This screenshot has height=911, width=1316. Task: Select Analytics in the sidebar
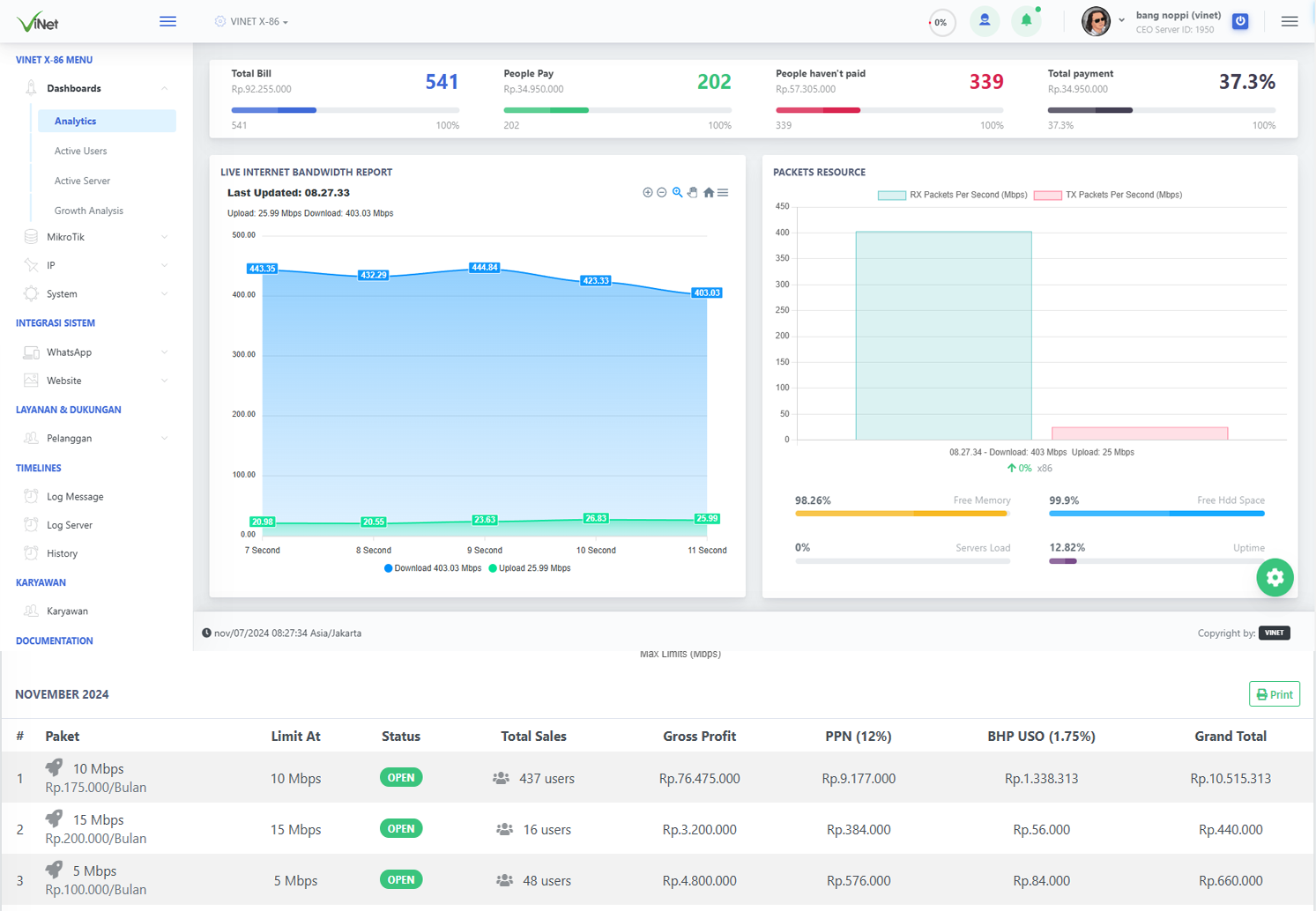click(107, 121)
